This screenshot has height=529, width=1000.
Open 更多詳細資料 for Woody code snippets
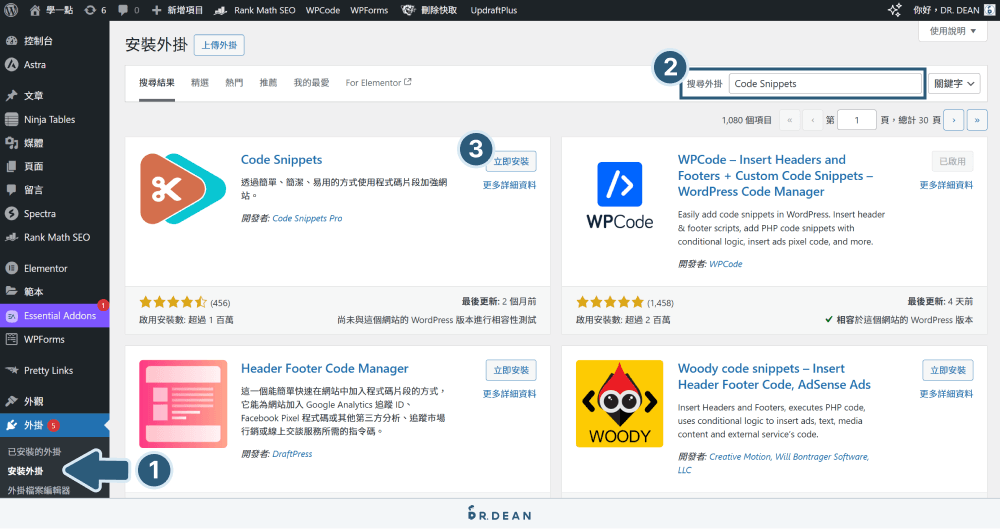point(946,394)
